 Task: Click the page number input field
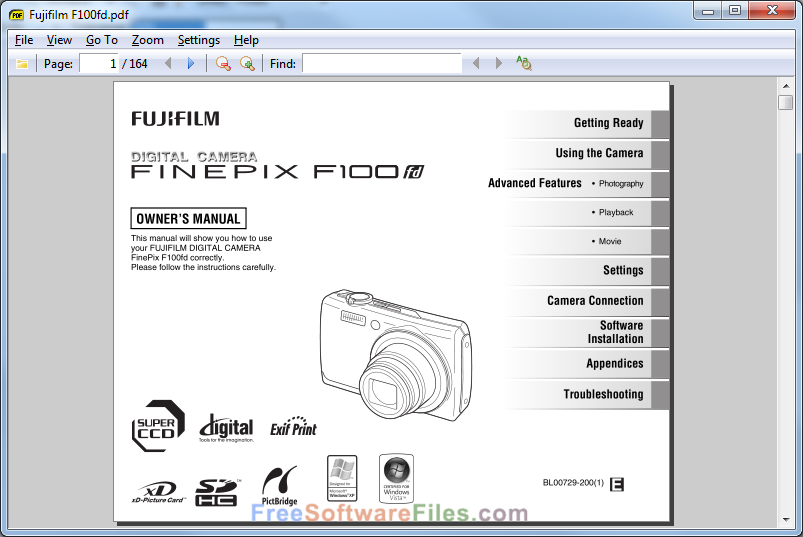pos(99,63)
